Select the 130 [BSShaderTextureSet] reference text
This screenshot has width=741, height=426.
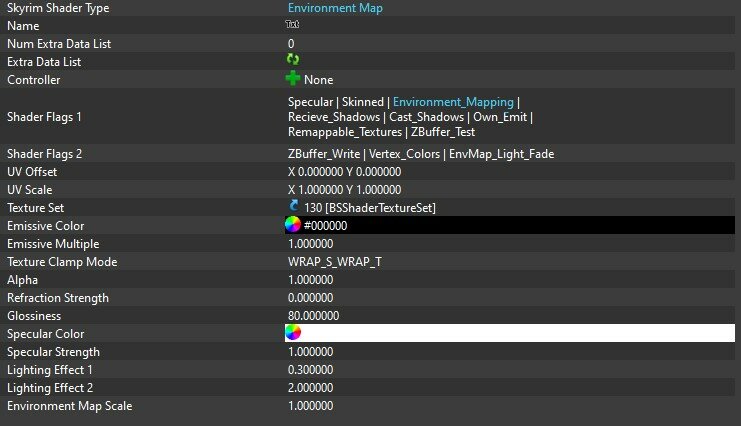coord(370,208)
